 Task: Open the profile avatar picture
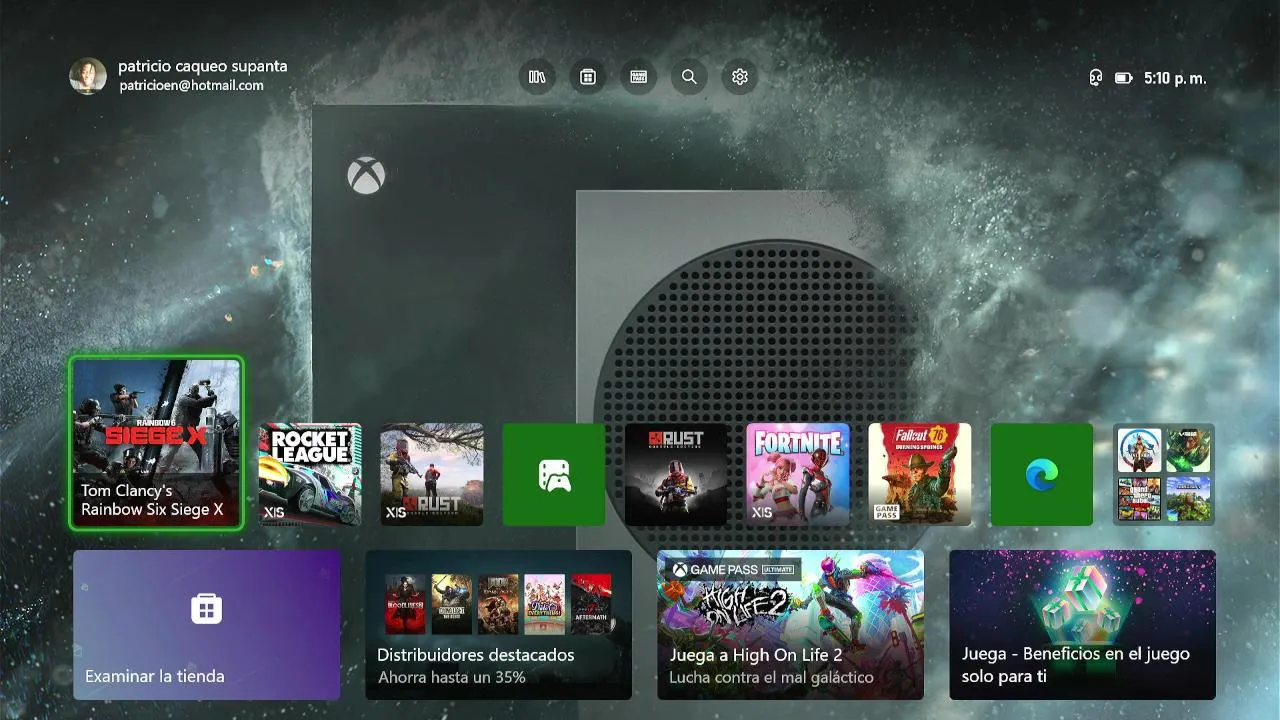[x=88, y=76]
